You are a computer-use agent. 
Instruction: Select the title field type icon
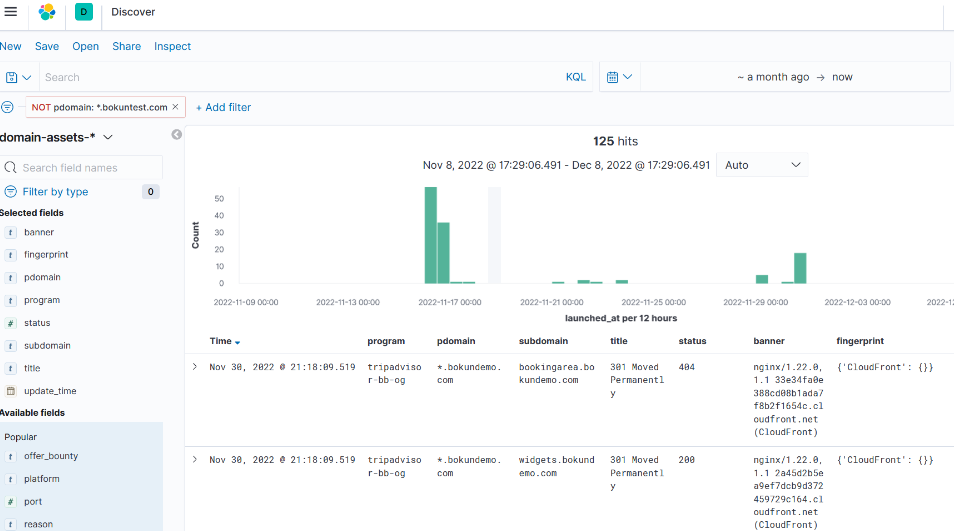pyautogui.click(x=10, y=369)
